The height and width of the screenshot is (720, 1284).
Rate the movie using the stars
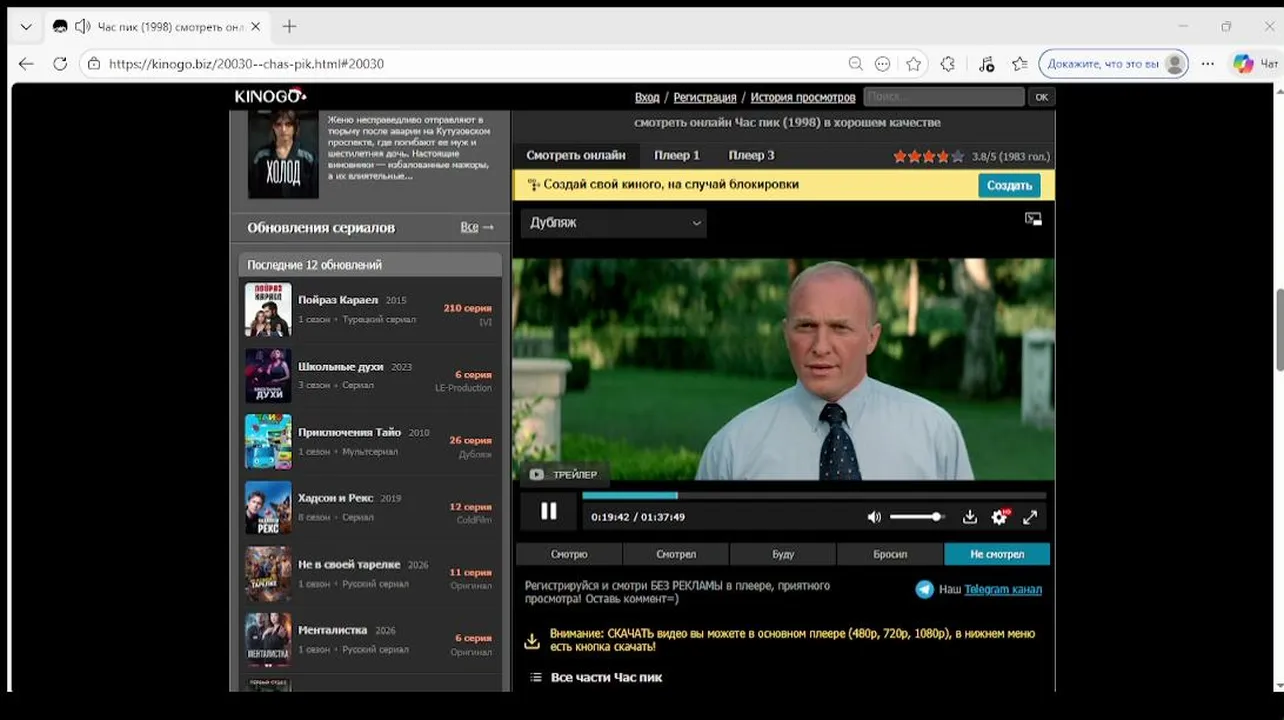[929, 156]
